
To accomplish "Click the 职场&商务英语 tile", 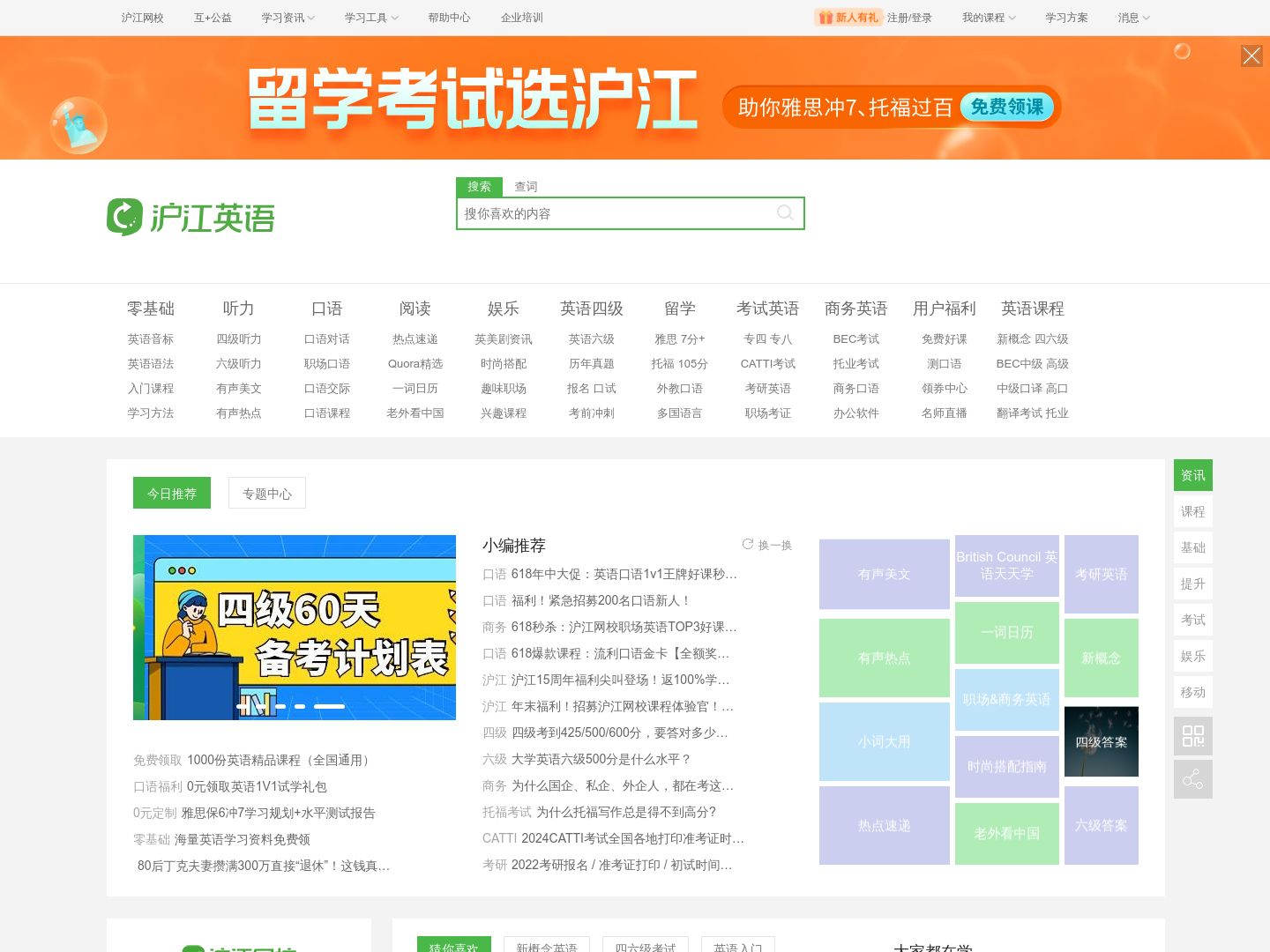I will click(x=1007, y=699).
